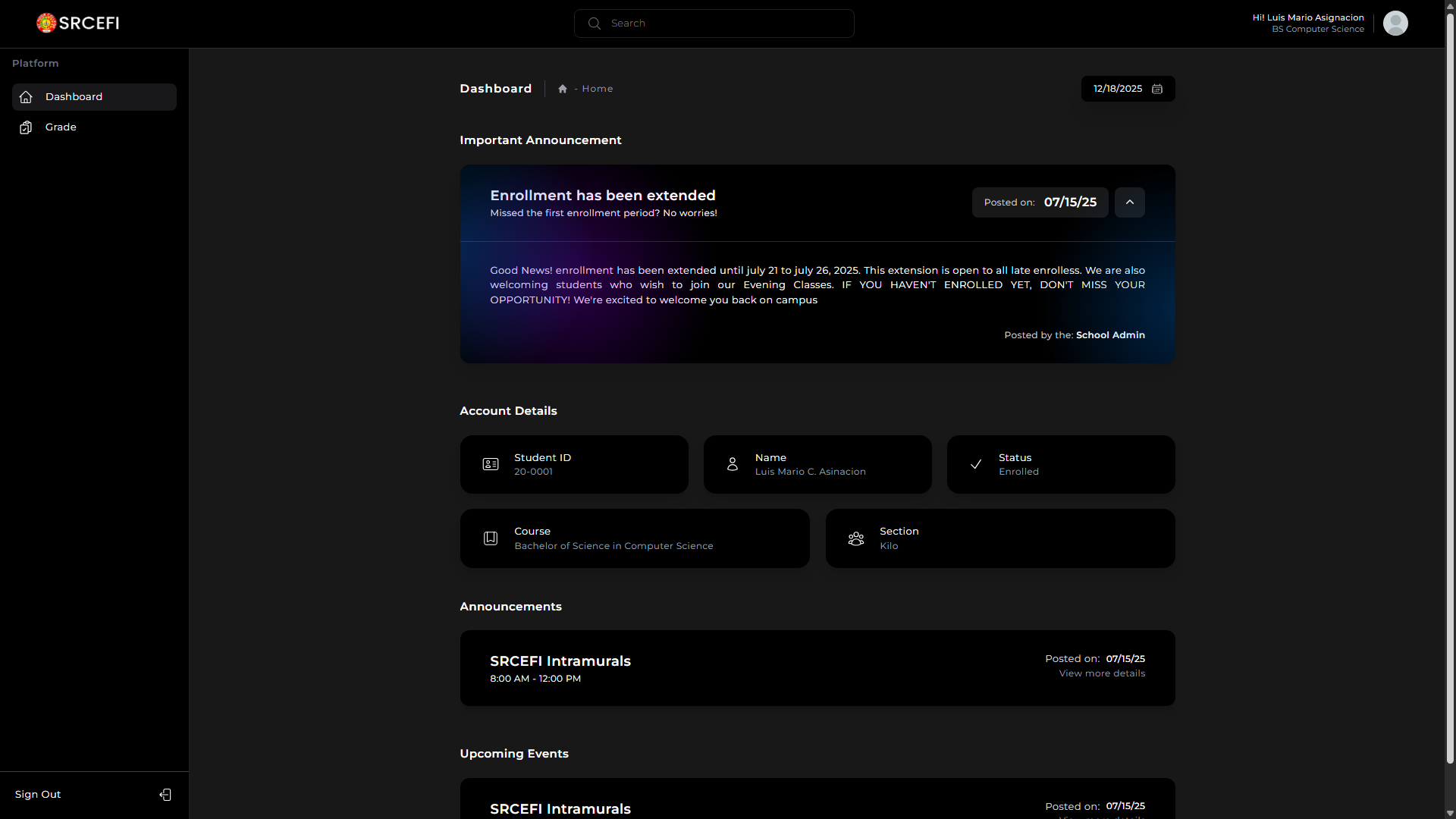The width and height of the screenshot is (1456, 819).
Task: Open Grade page from sidebar
Action: 61,127
